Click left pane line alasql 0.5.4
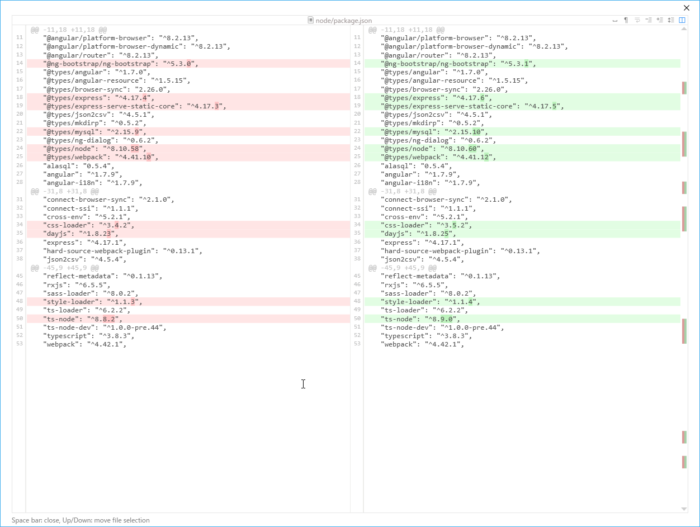This screenshot has height=527, width=700. [x=79, y=166]
